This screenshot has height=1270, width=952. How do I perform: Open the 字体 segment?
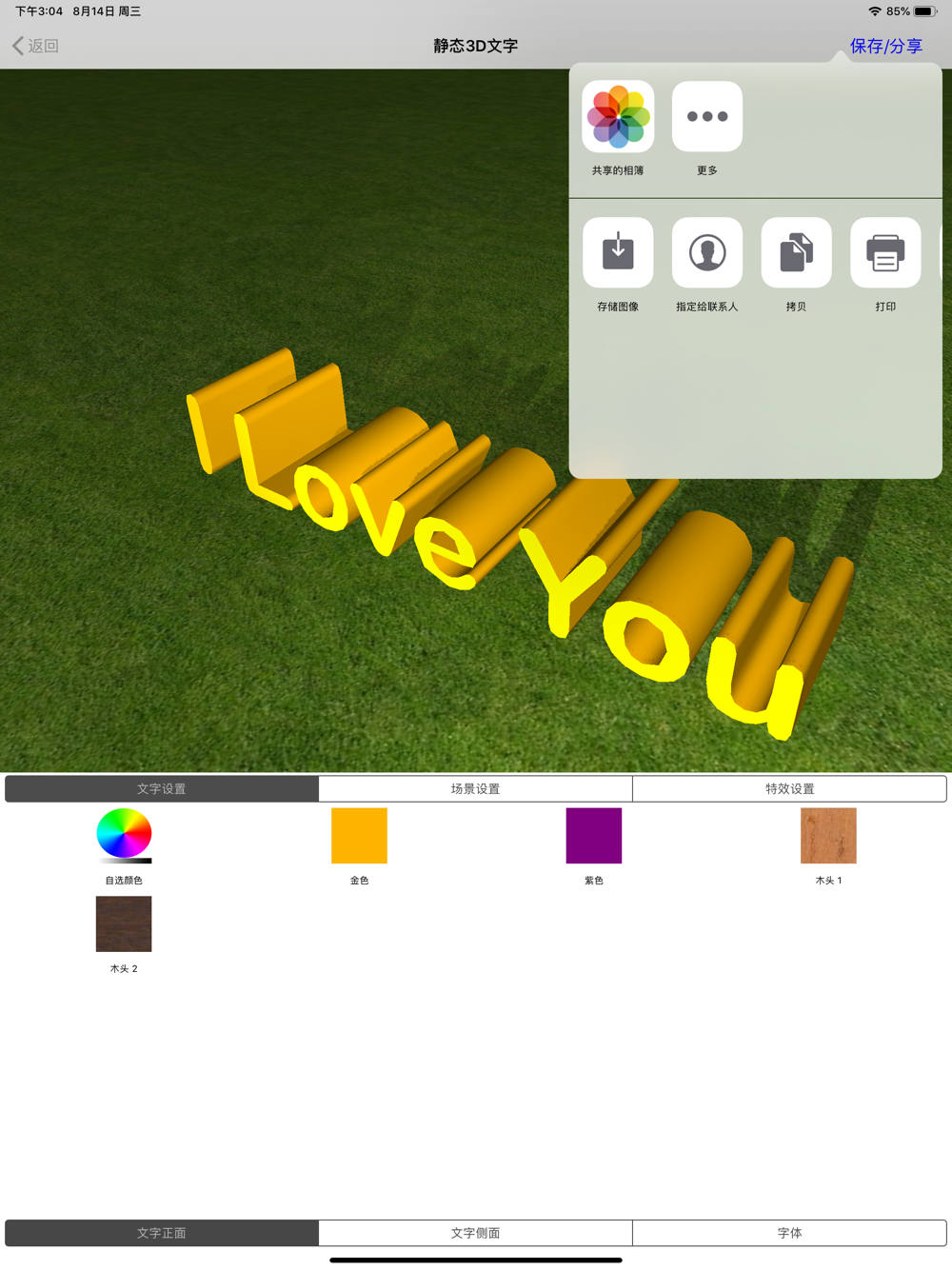pos(789,1233)
